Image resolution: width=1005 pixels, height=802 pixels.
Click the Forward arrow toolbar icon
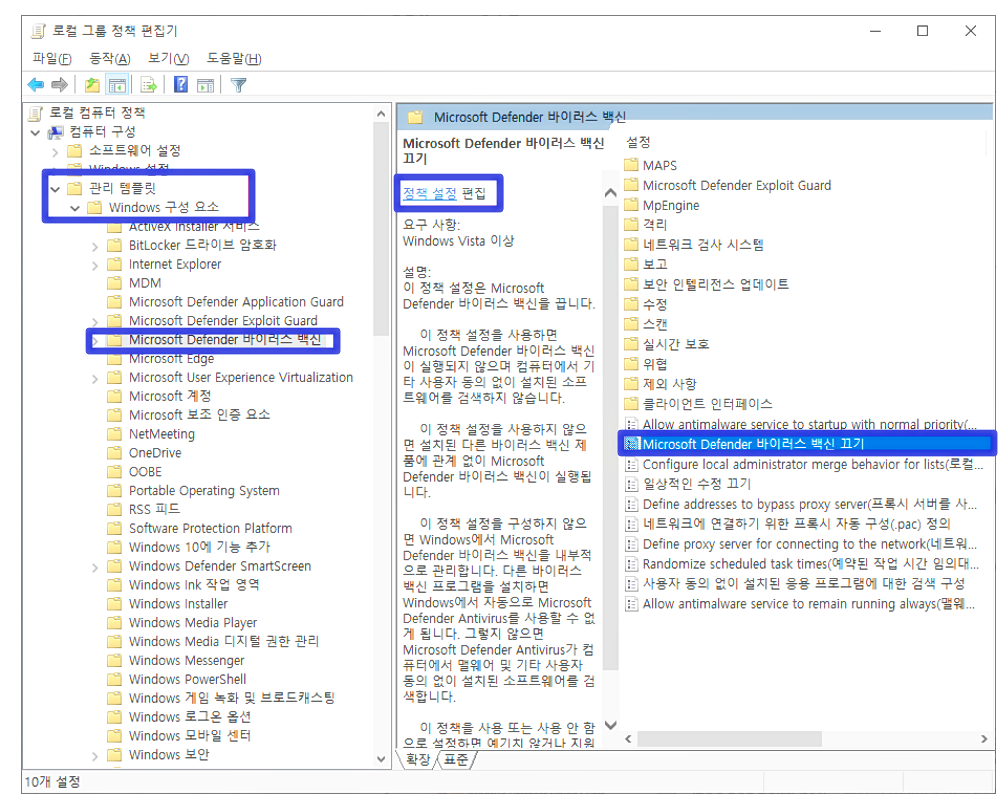pos(60,85)
